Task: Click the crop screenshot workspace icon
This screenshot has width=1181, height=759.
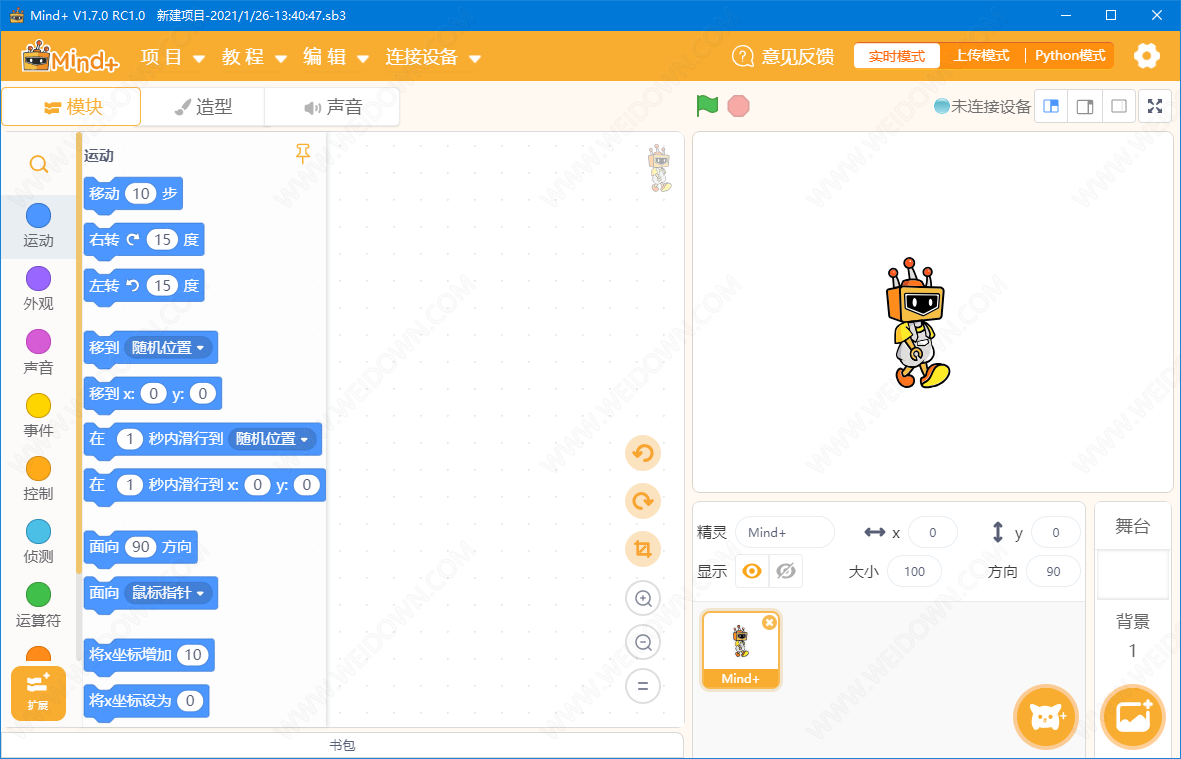Action: point(642,549)
